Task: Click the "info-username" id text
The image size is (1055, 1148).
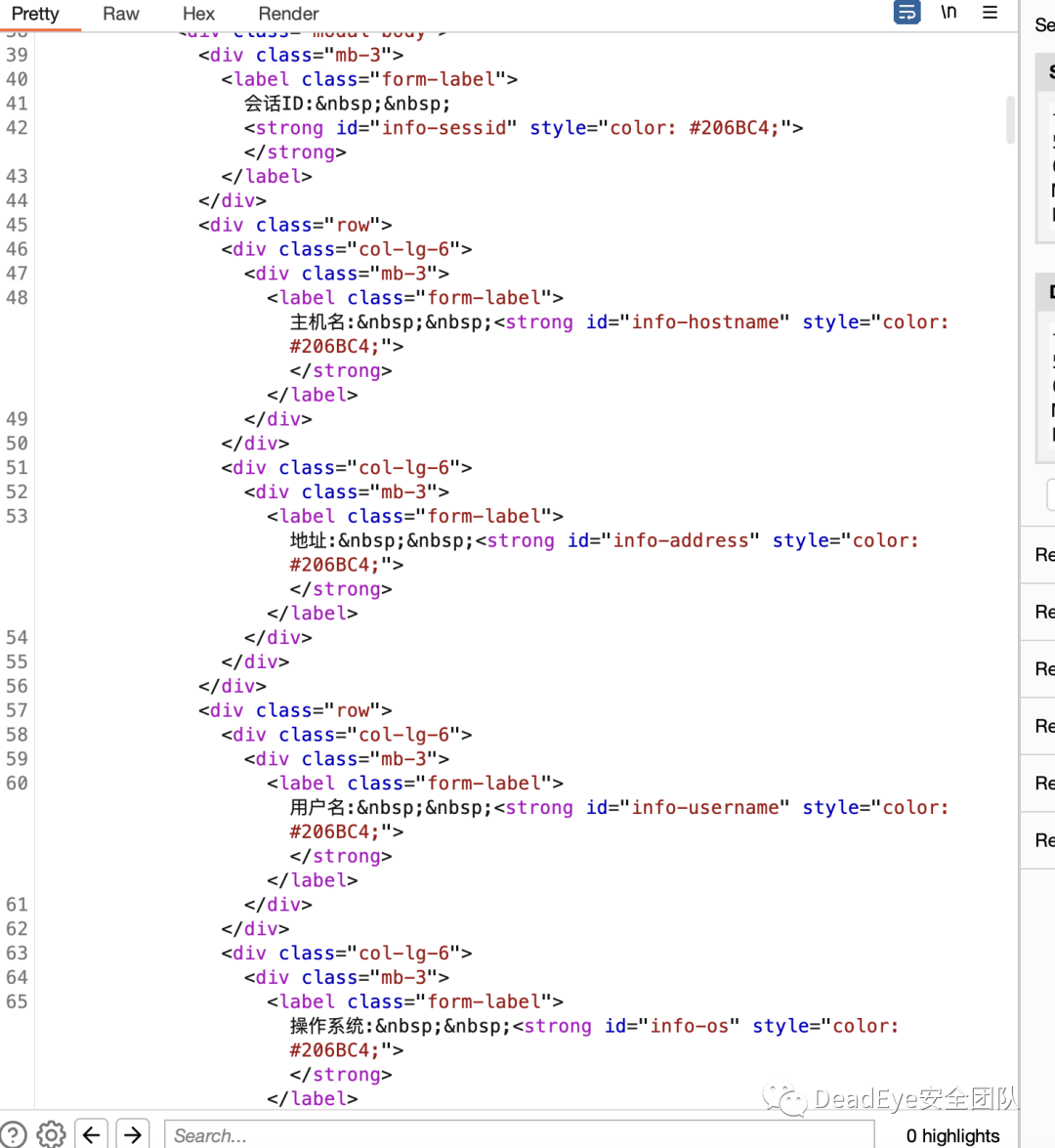Action: tap(705, 808)
